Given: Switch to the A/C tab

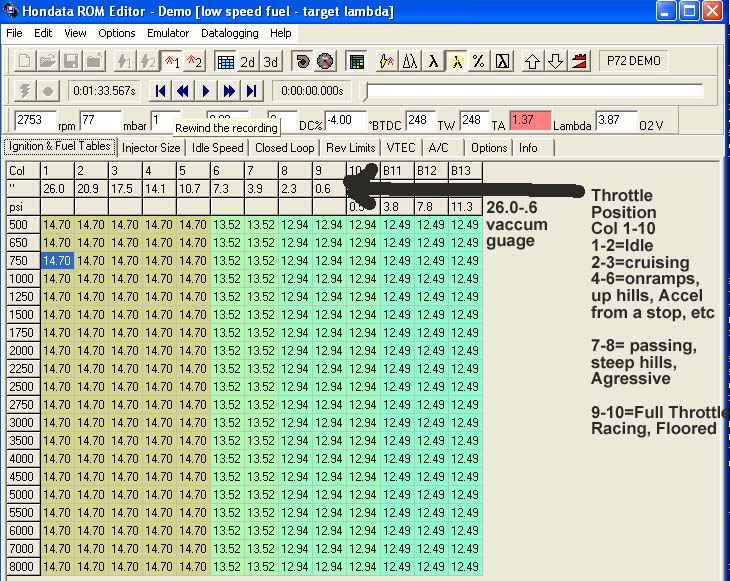Looking at the screenshot, I should point(439,148).
